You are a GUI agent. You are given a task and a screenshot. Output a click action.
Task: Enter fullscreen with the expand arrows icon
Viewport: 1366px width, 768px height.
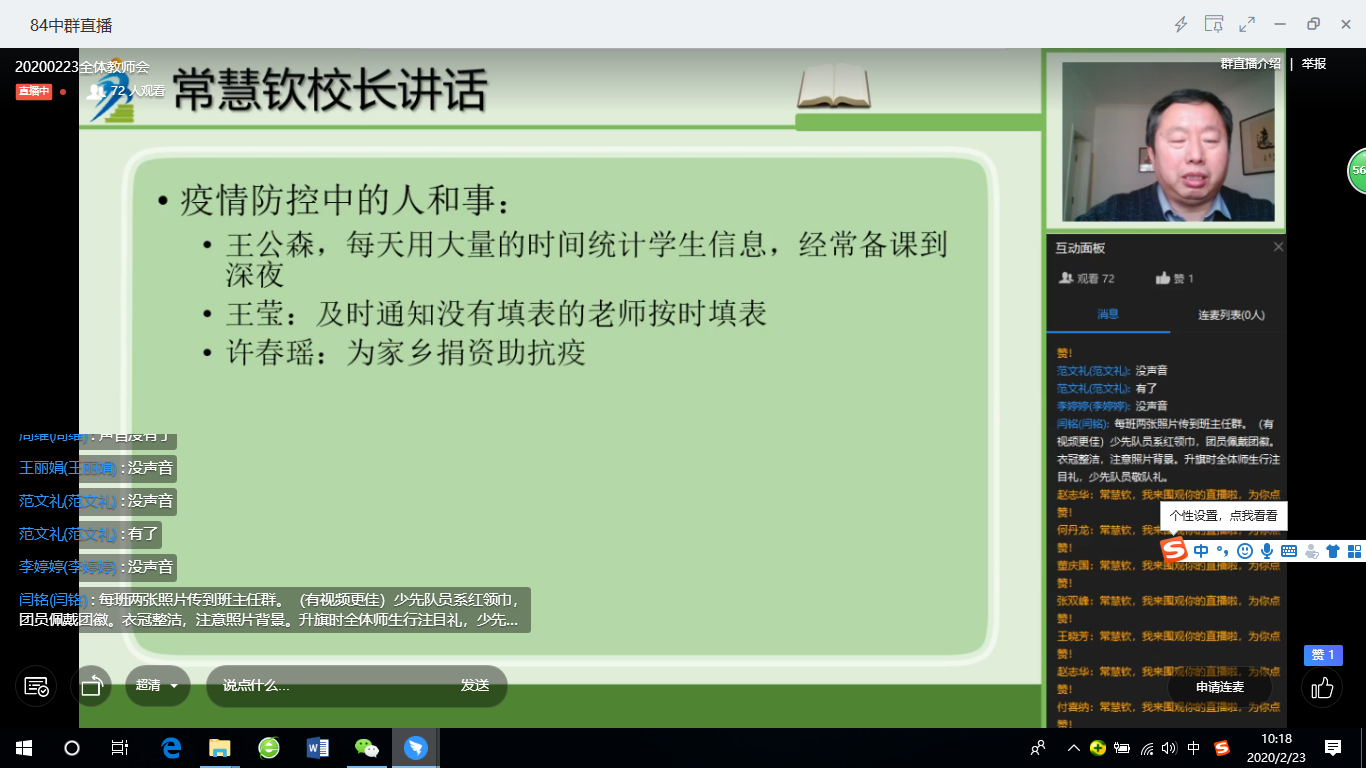coord(1247,24)
